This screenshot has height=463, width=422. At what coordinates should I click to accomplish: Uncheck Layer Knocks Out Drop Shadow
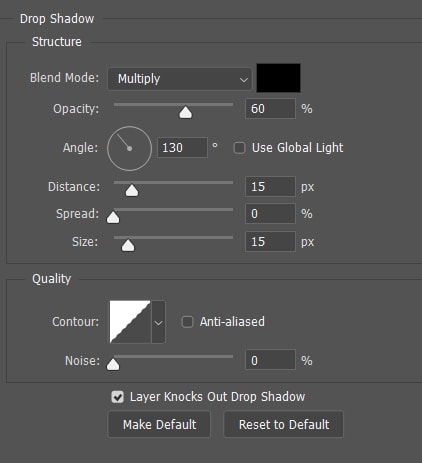pyautogui.click(x=117, y=397)
